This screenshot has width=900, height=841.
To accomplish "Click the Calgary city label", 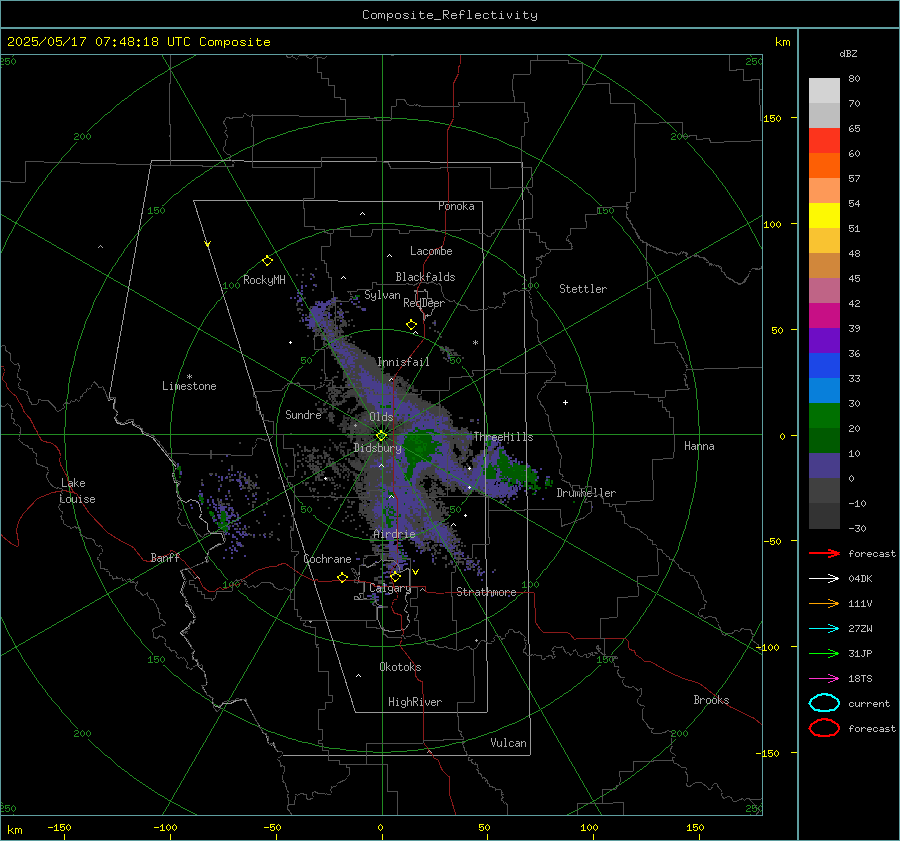I will coord(390,588).
